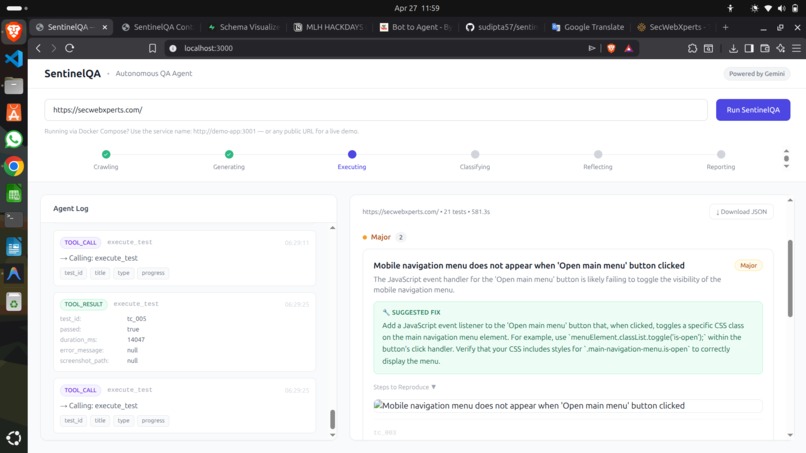Select the Reflecting pipeline step

[x=598, y=159]
